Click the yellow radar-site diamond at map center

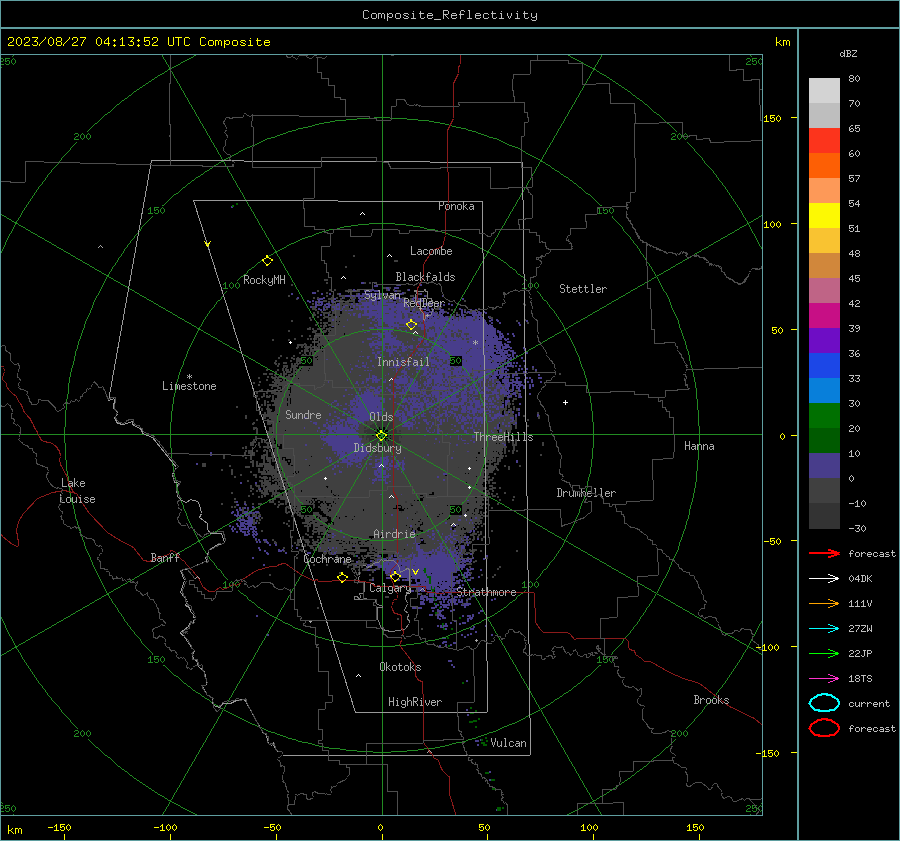[381, 435]
